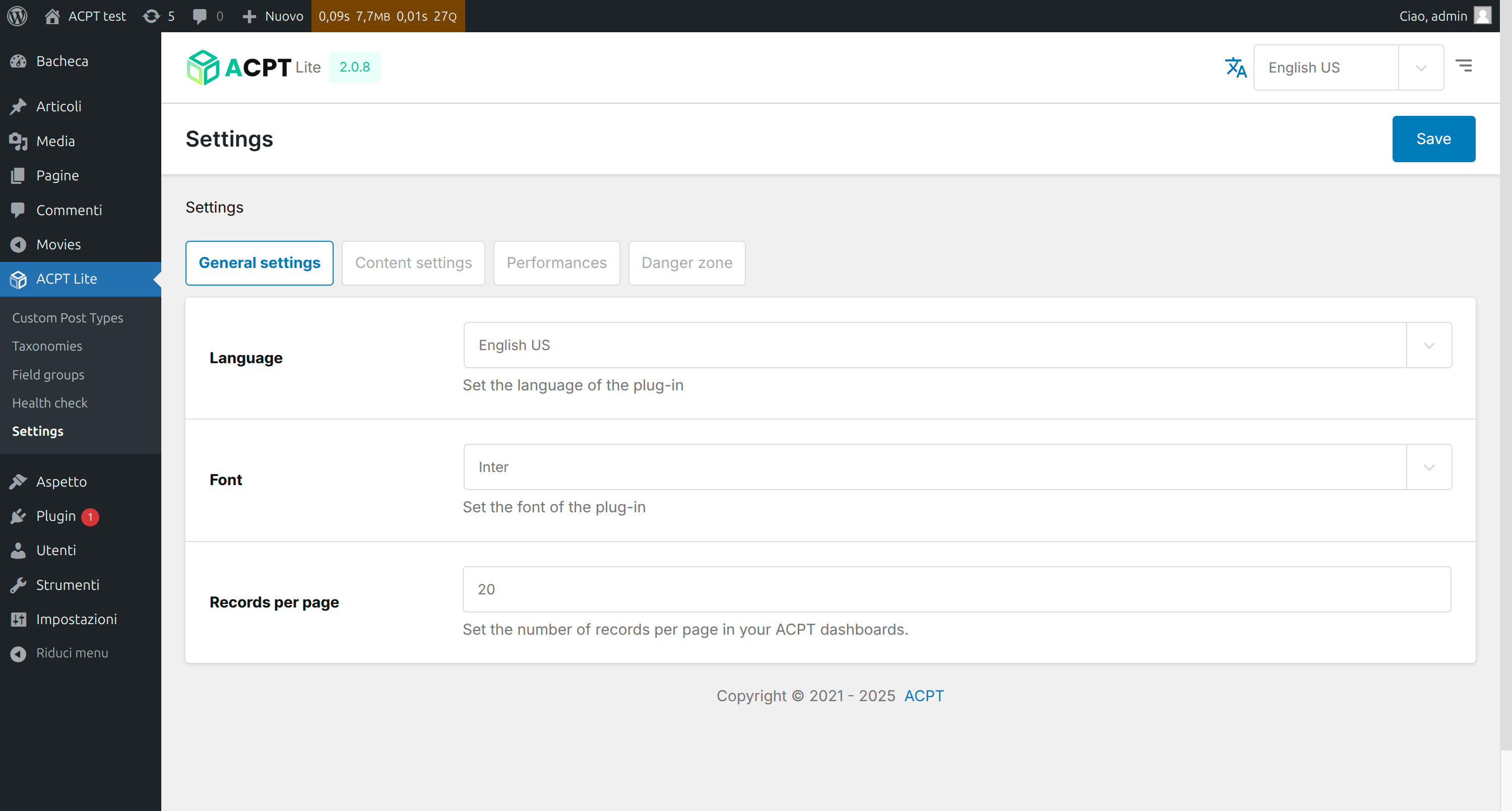The width and height of the screenshot is (1512, 811).
Task: Open the ACPT test site home icon
Action: click(52, 16)
